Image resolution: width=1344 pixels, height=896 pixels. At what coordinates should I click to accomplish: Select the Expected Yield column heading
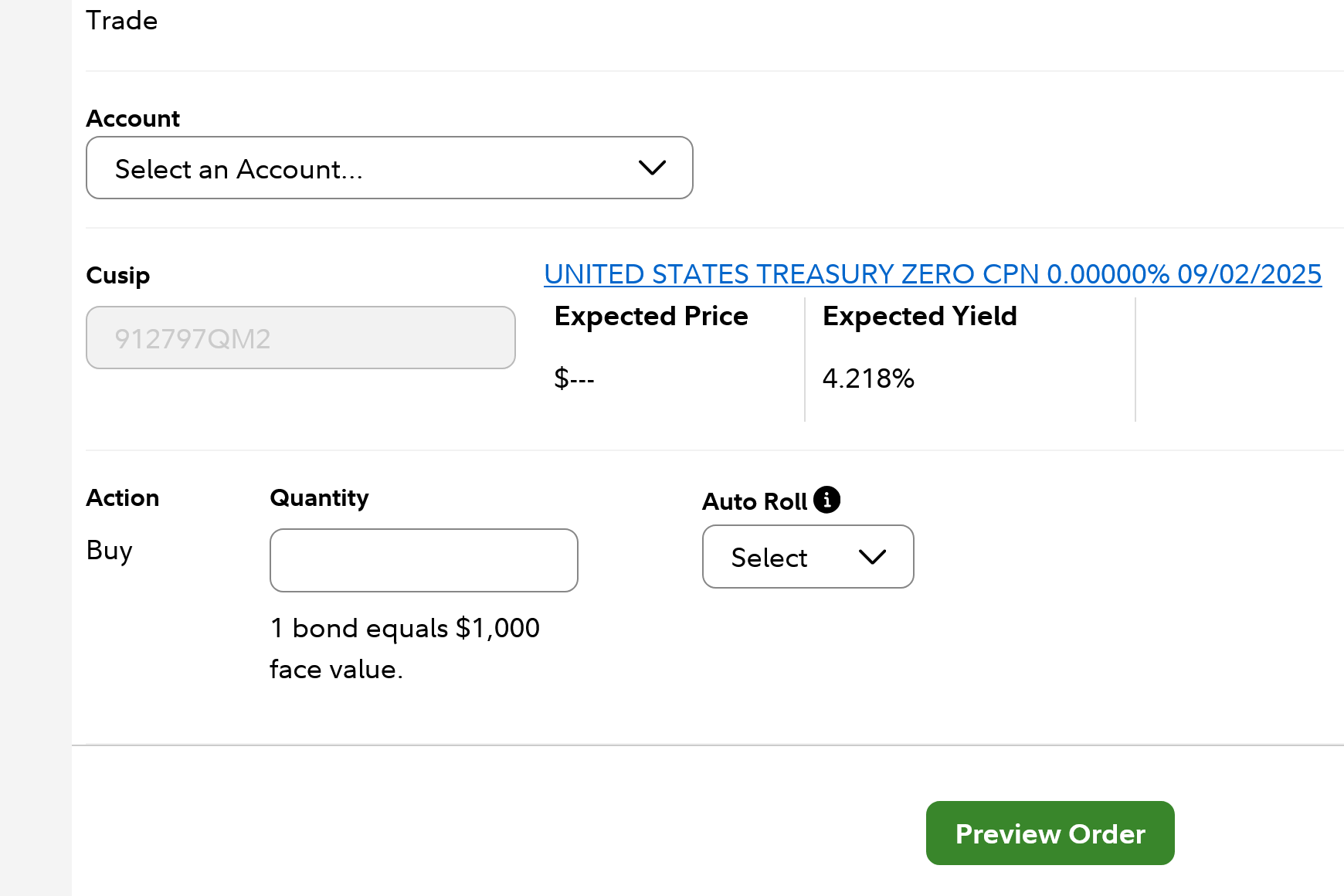[919, 317]
